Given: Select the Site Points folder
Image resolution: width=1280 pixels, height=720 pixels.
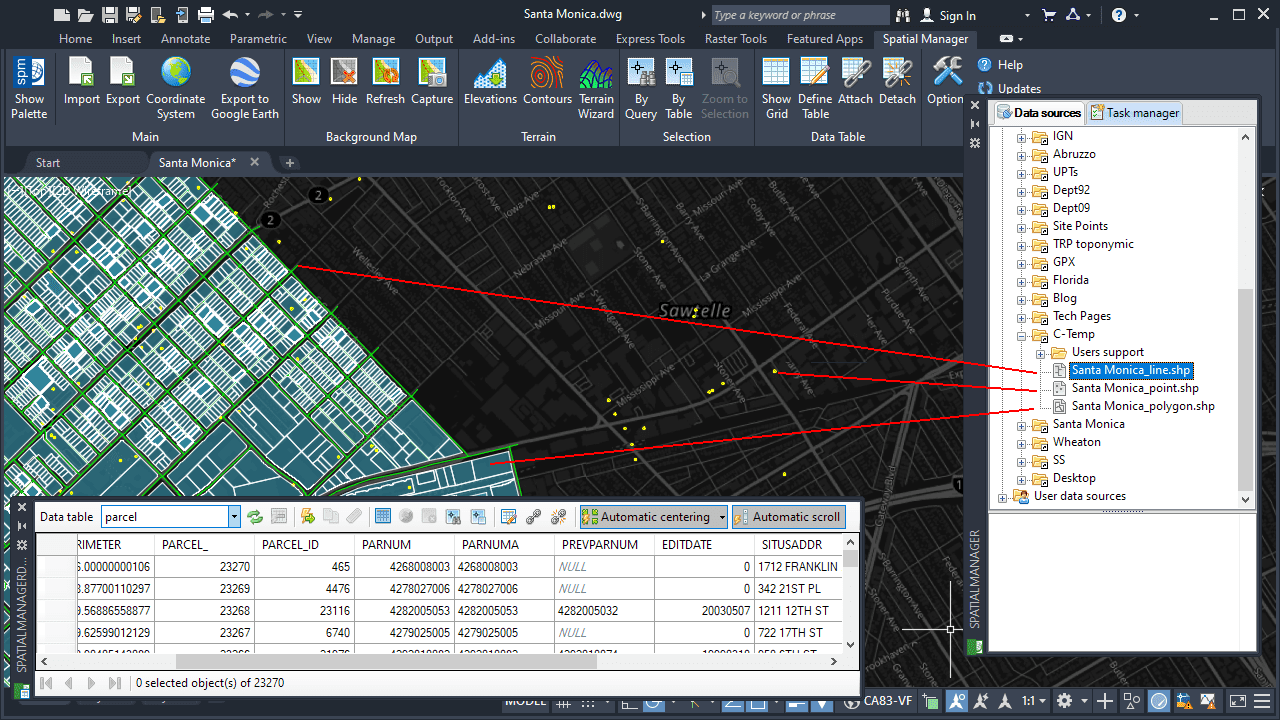Looking at the screenshot, I should (1080, 226).
